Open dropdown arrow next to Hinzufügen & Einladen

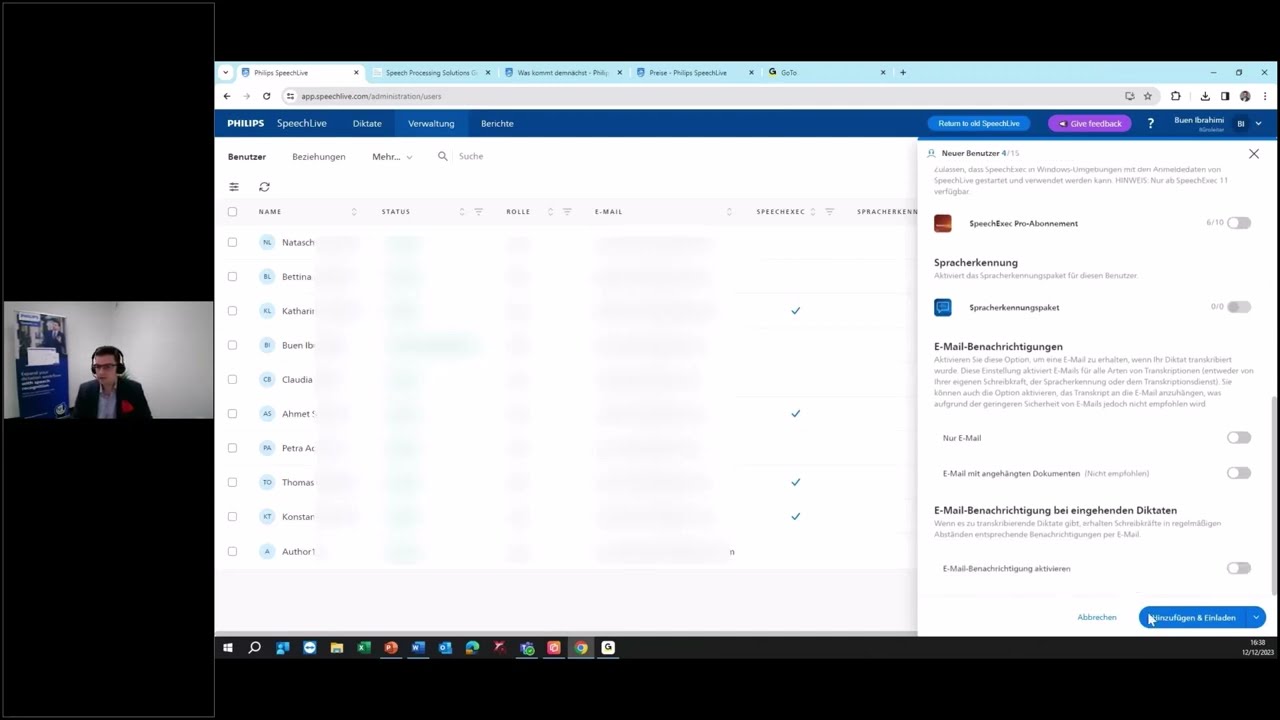click(1256, 618)
